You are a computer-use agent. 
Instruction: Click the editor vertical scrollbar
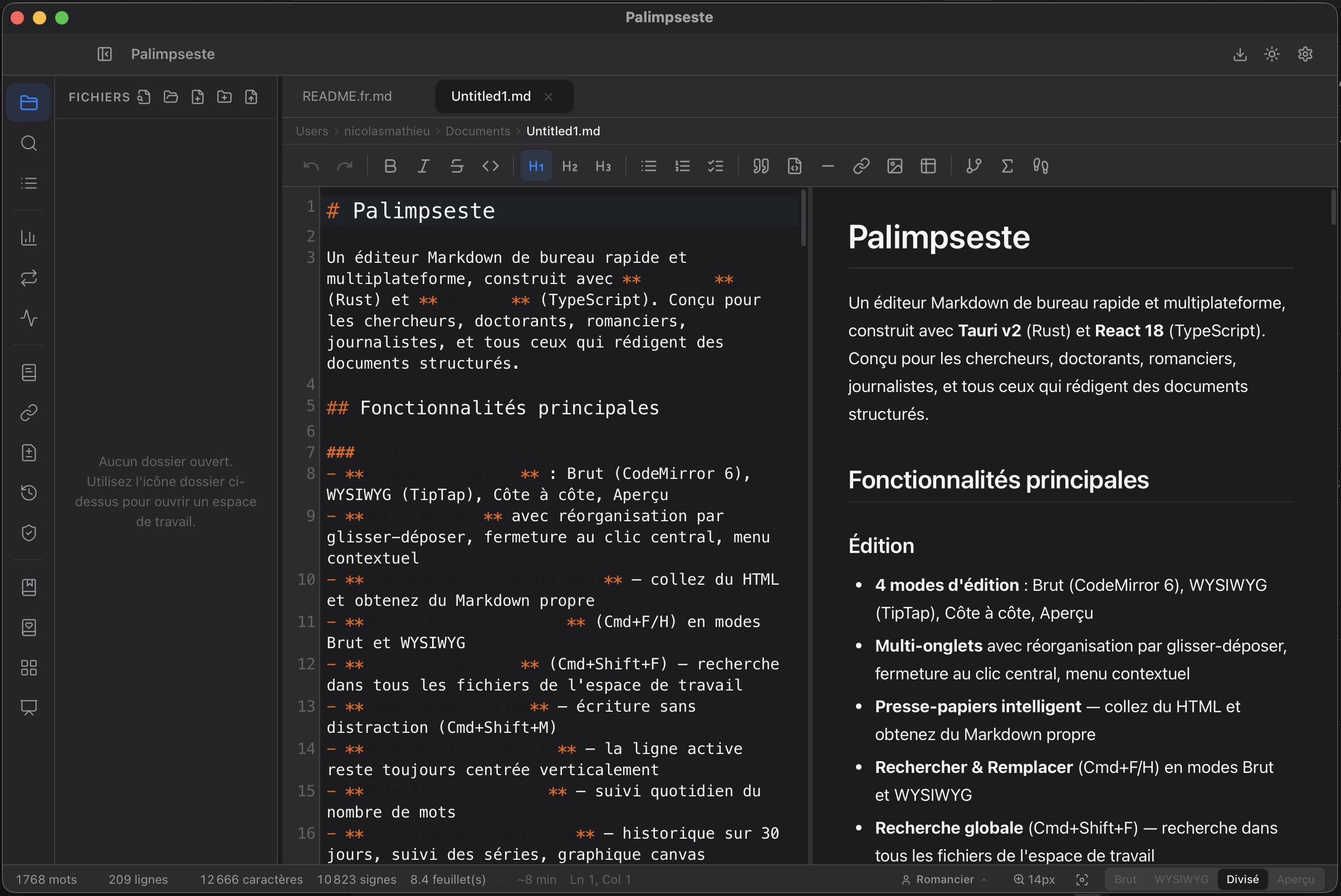pyautogui.click(x=804, y=218)
